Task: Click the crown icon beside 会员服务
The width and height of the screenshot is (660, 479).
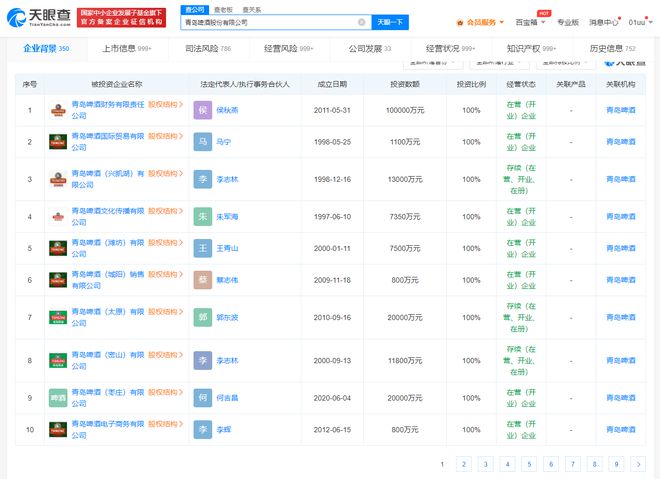Action: click(460, 22)
